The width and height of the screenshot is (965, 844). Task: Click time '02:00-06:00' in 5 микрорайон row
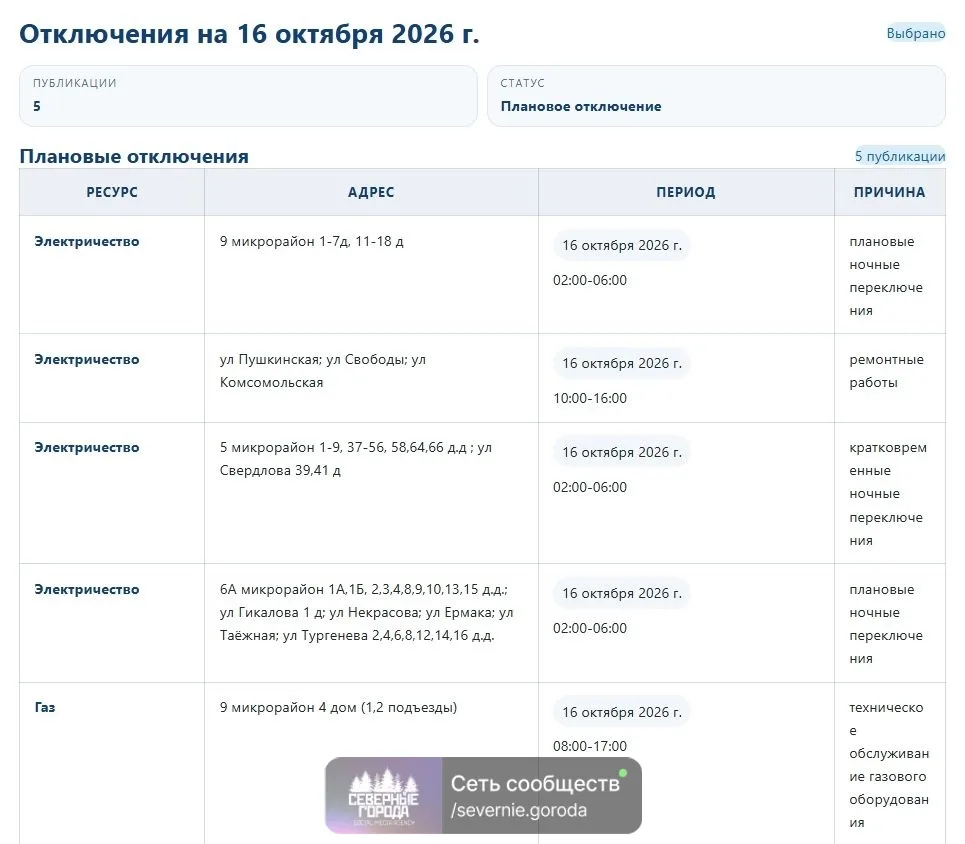pos(590,487)
